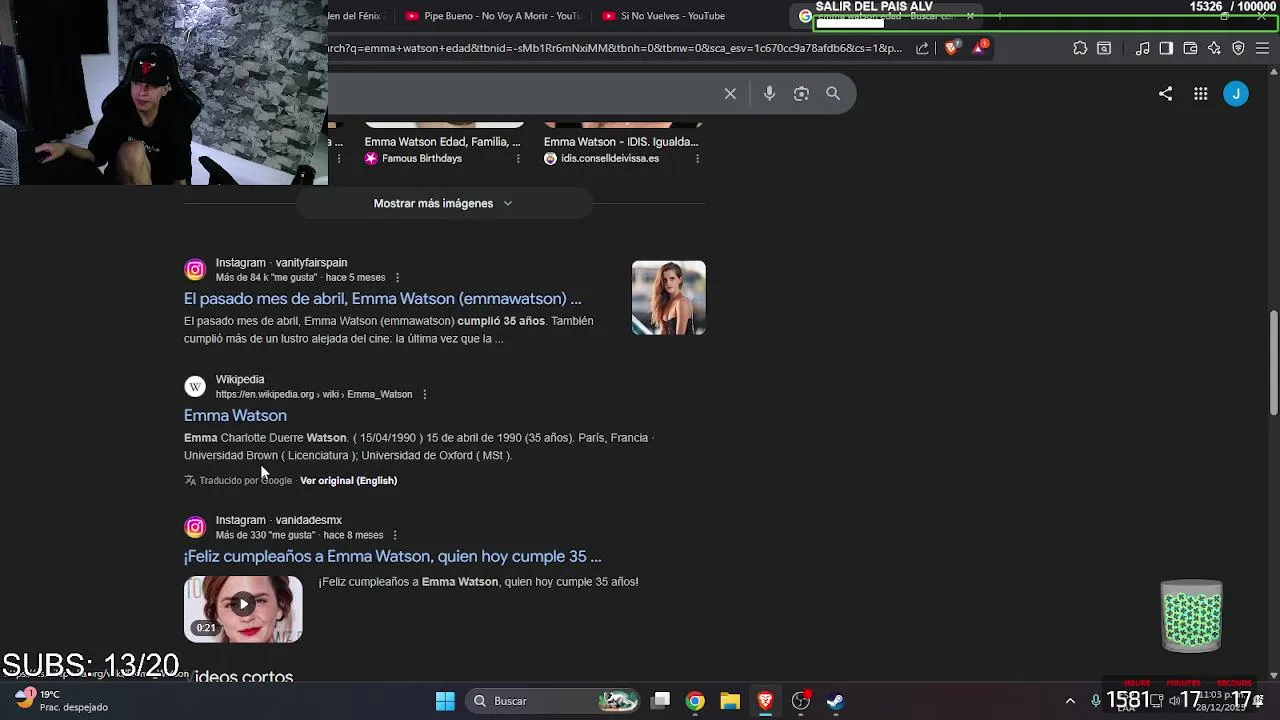Open Brave browser from the taskbar
The height and width of the screenshot is (720, 1280).
pyautogui.click(x=765, y=701)
